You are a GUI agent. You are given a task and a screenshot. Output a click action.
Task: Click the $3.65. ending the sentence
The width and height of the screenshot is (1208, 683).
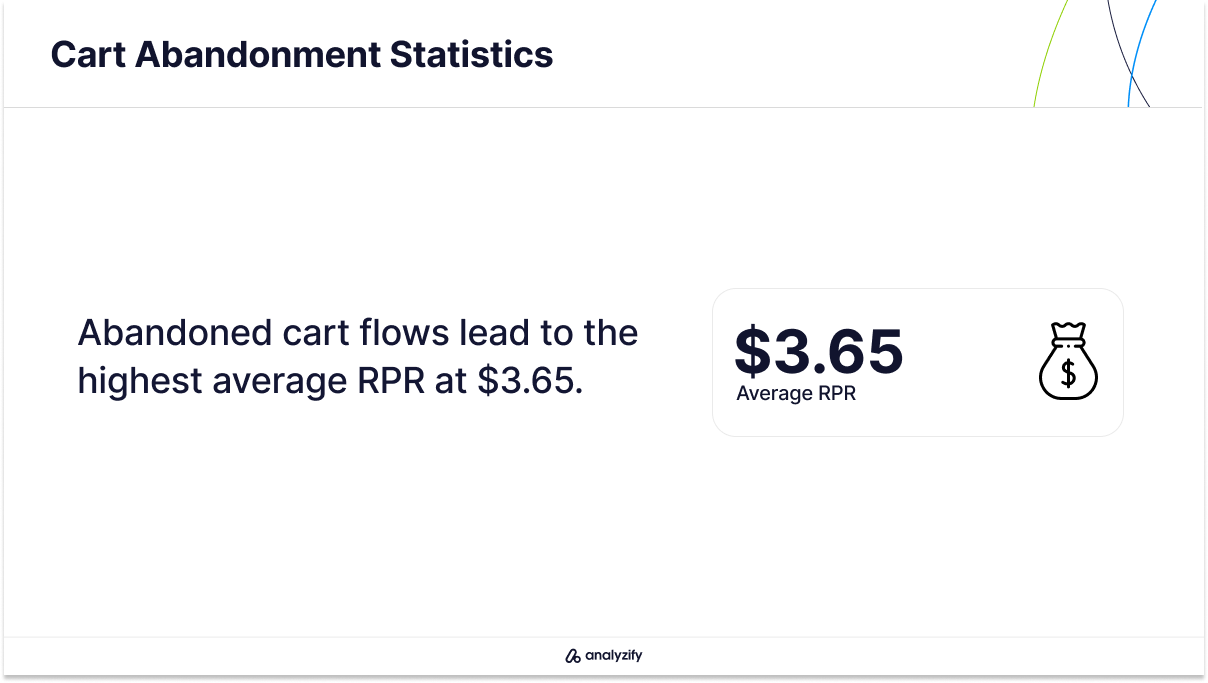point(530,381)
